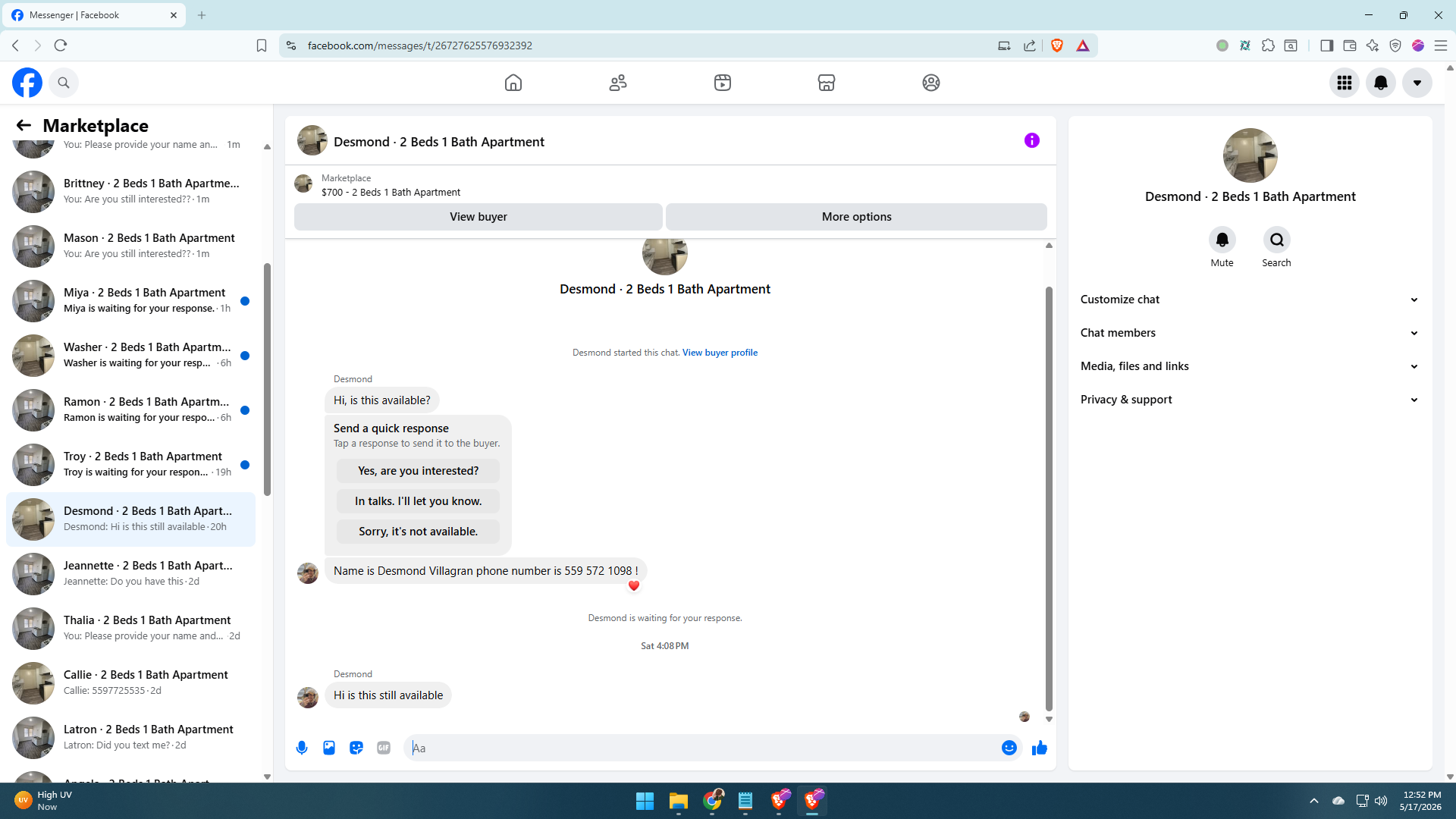This screenshot has width=1456, height=819.
Task: Open the Brittney conversation
Action: click(130, 191)
